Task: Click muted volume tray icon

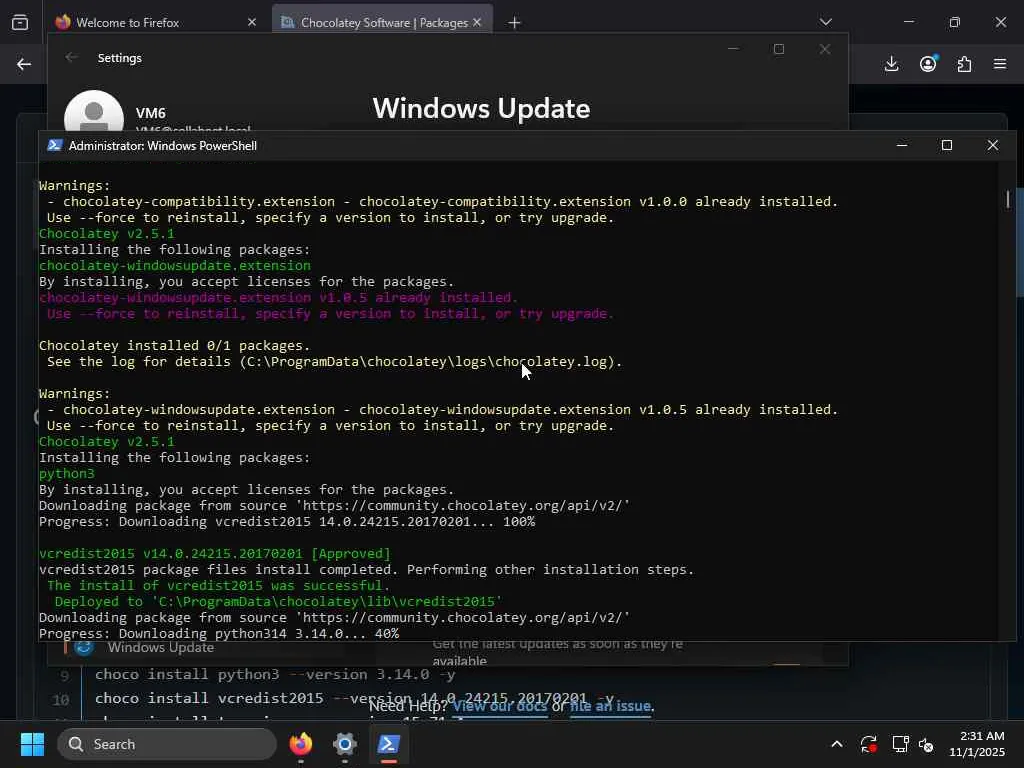Action: [x=926, y=744]
